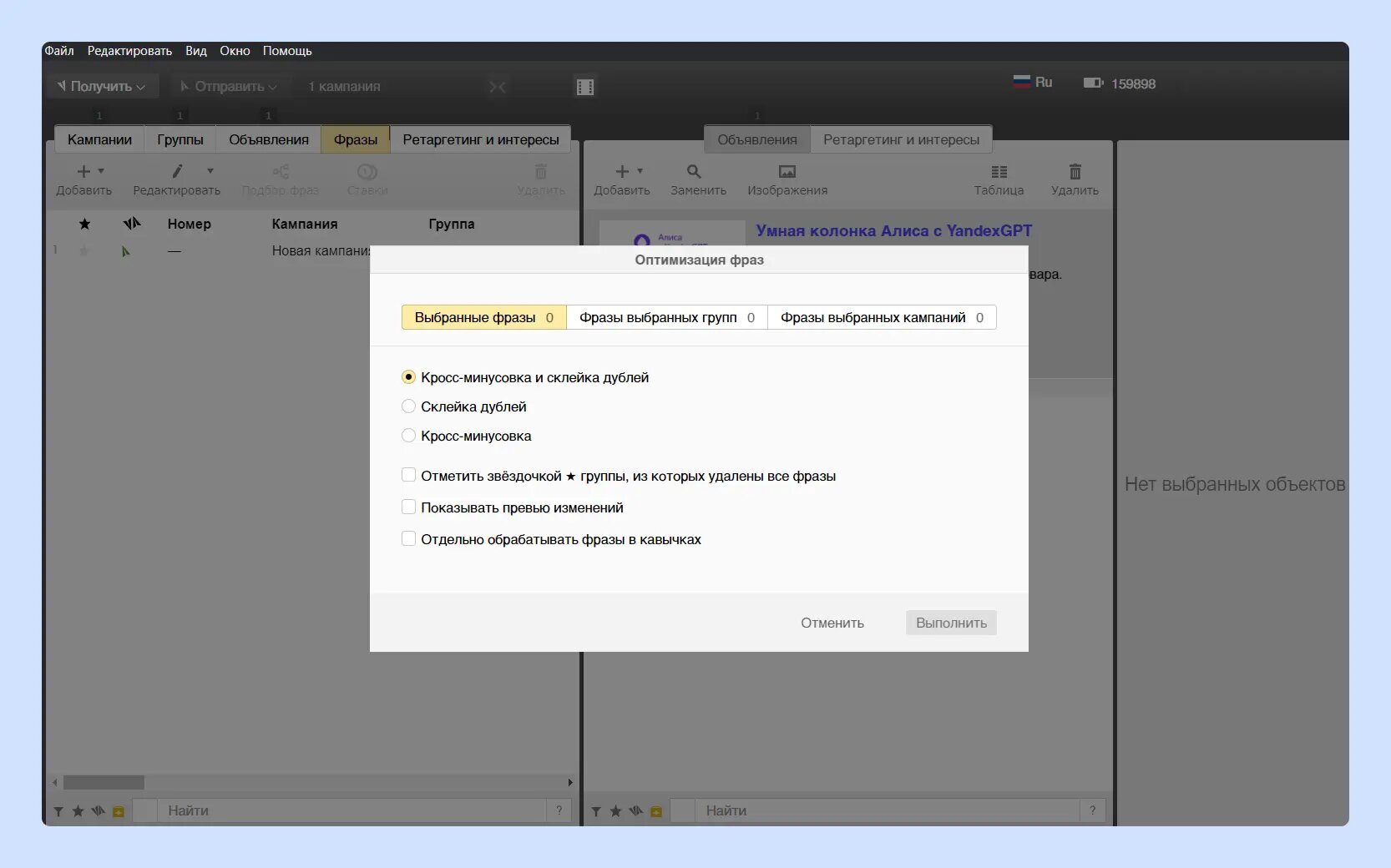Sort by the sync status column header
This screenshot has height=868, width=1391.
132,224
